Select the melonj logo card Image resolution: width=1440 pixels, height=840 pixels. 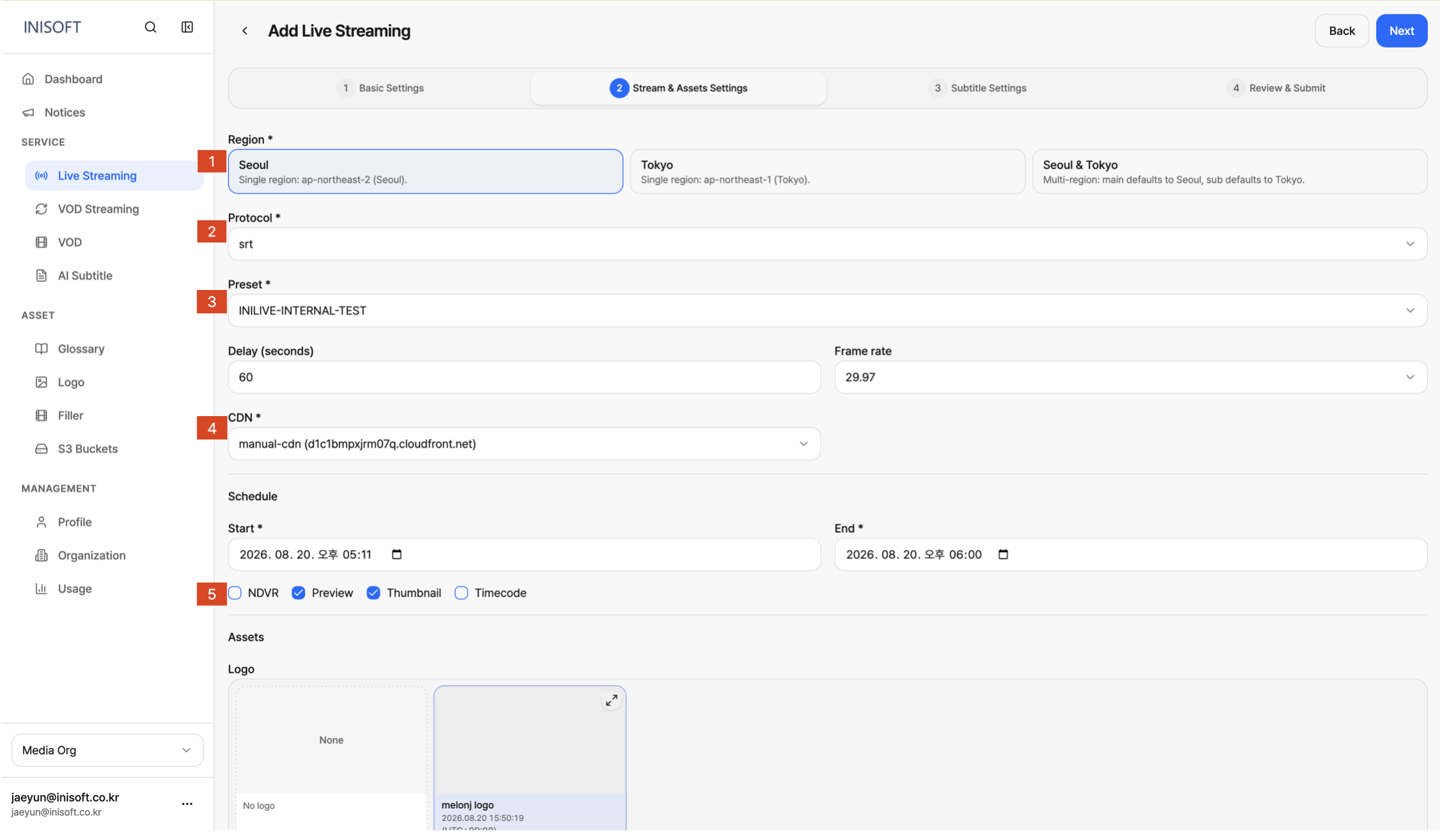(530, 757)
